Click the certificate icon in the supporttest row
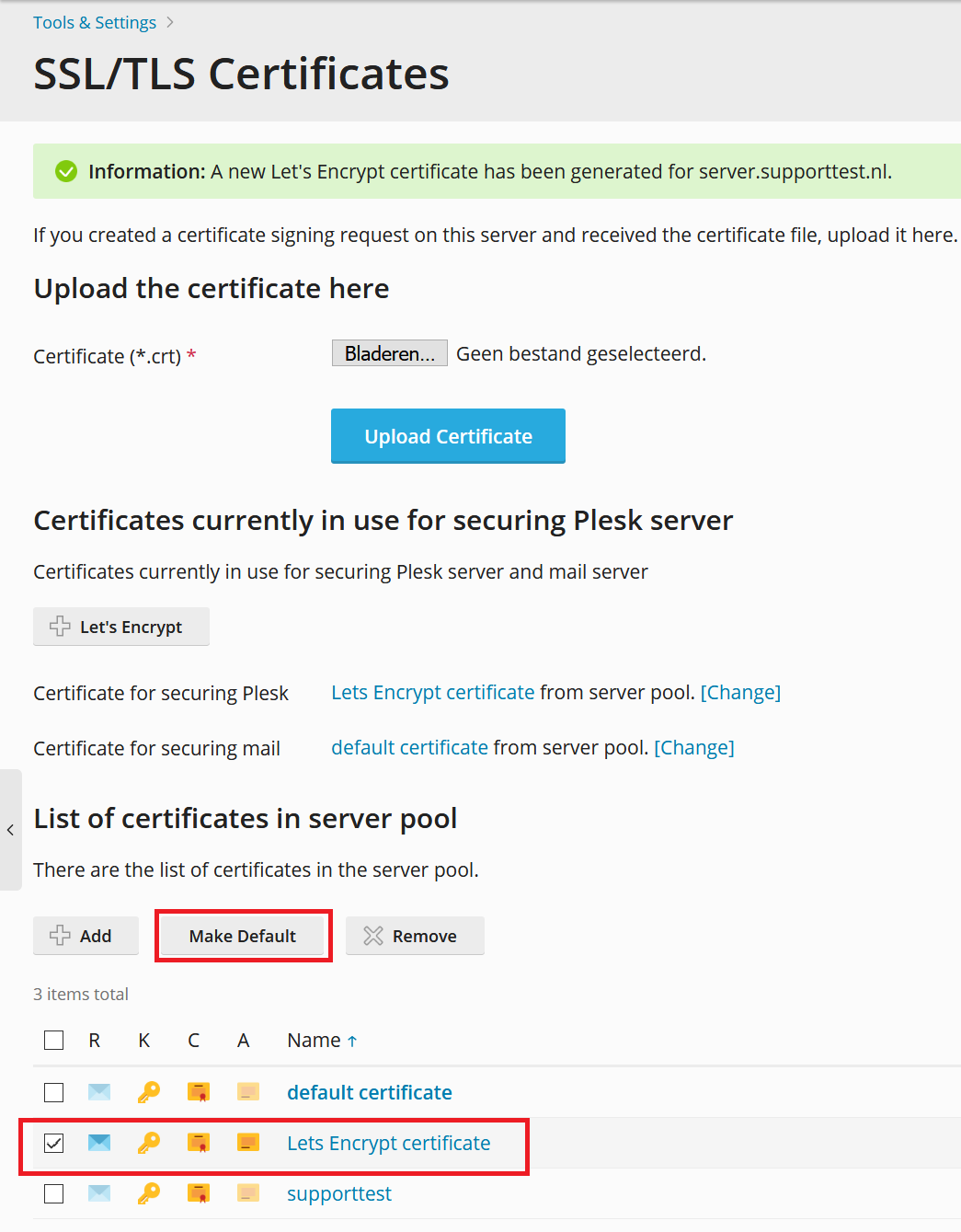The image size is (961, 1232). pos(199,1193)
